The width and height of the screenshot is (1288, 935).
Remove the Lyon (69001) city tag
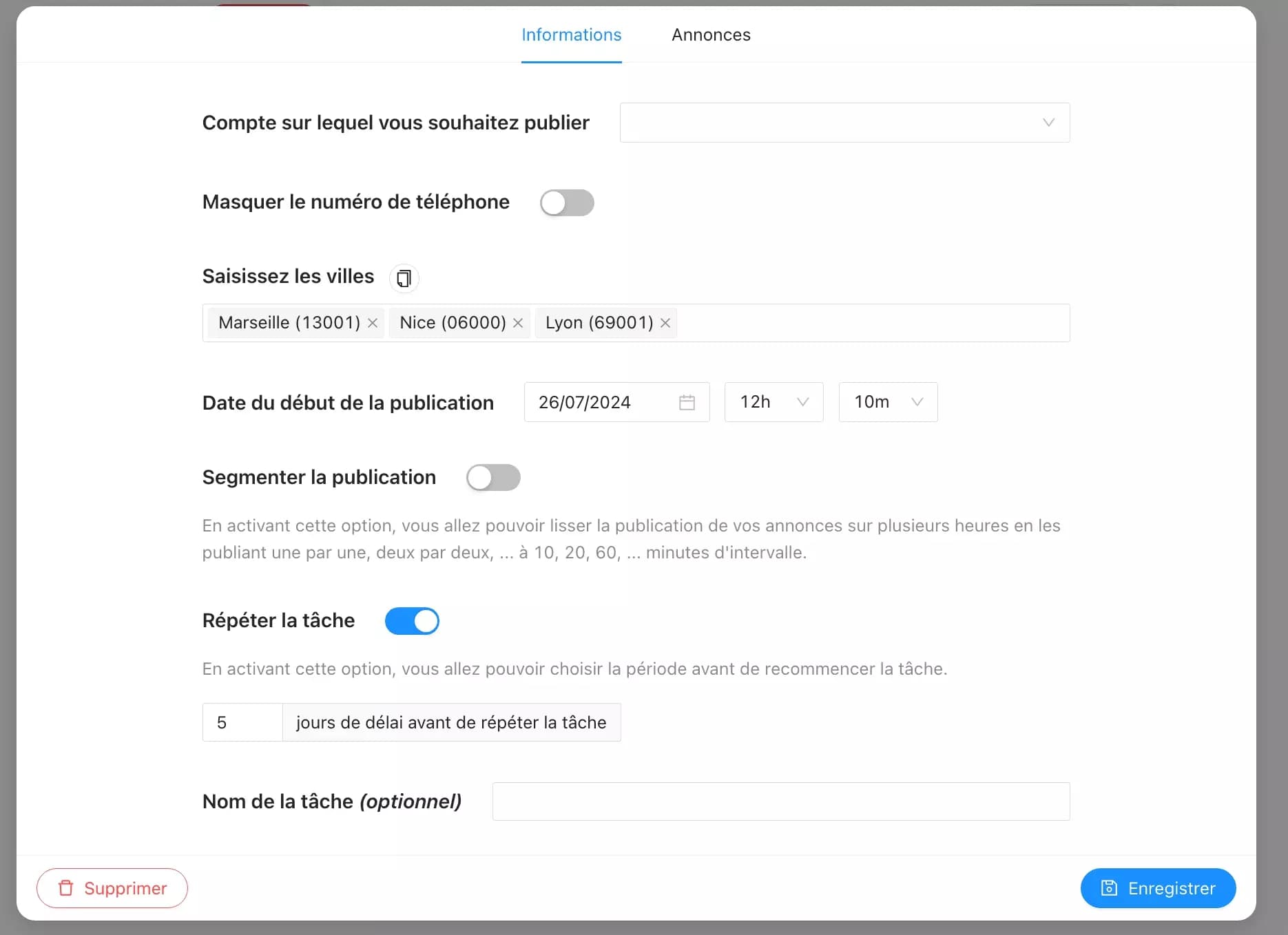click(665, 322)
